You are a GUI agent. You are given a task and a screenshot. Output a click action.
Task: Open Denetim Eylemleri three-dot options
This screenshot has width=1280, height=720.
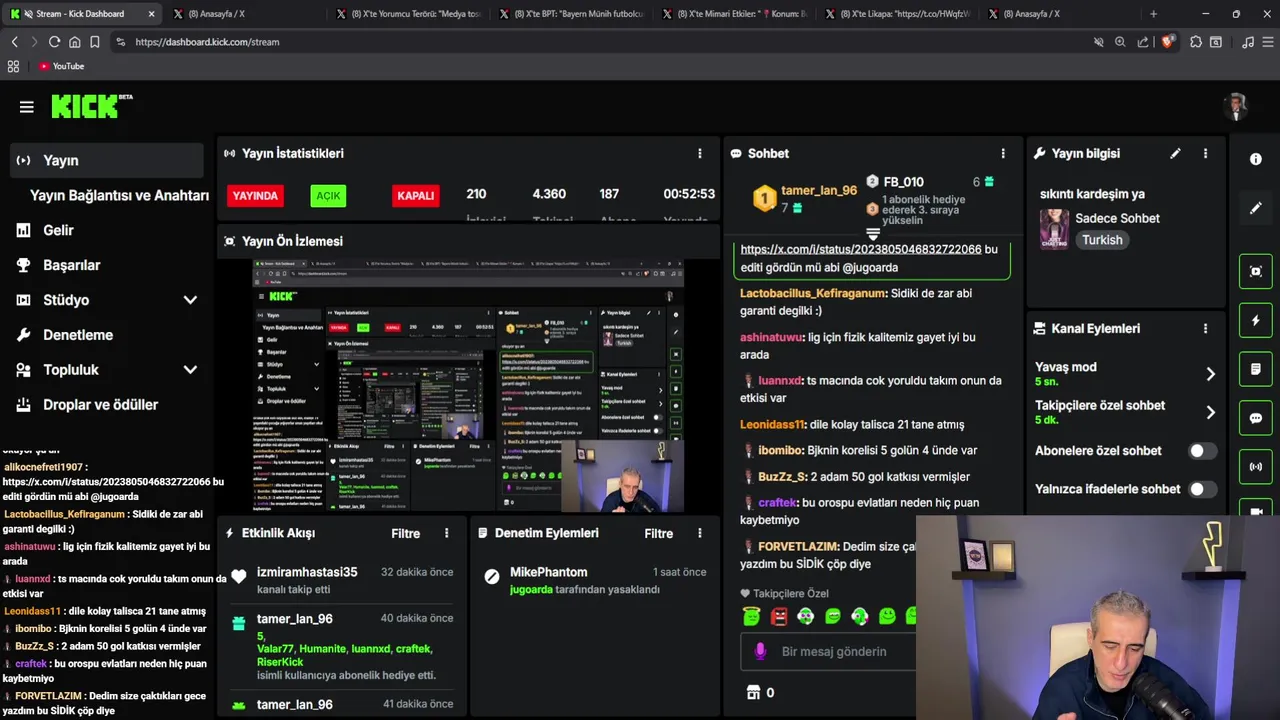point(700,533)
